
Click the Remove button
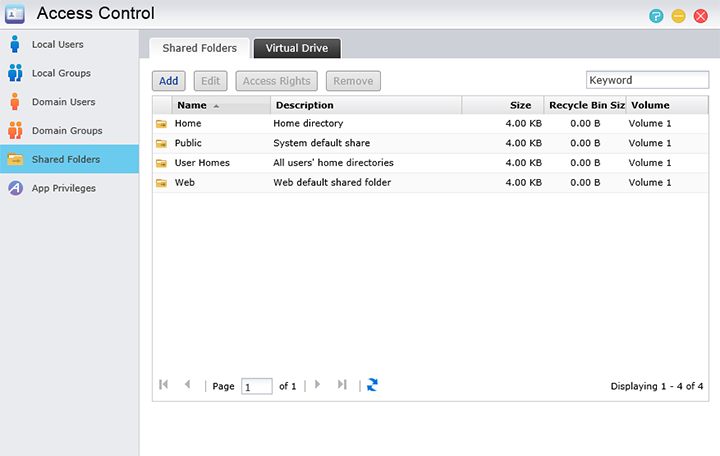(x=353, y=81)
